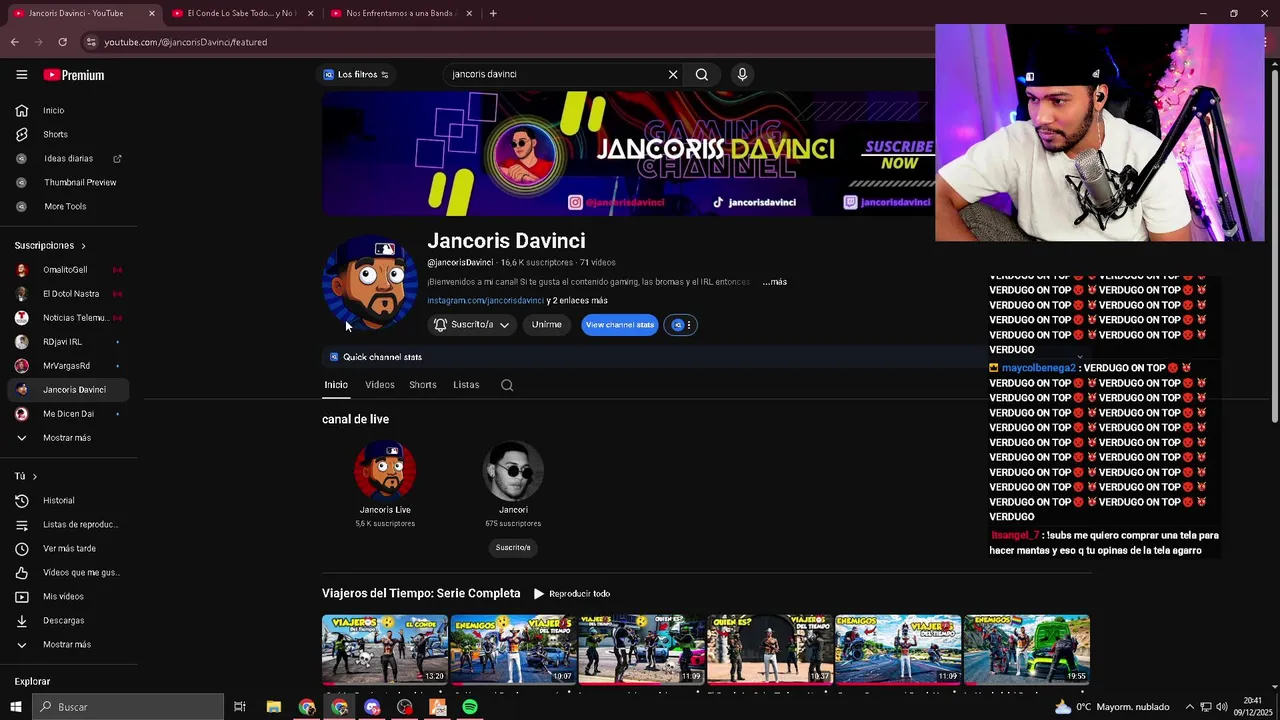This screenshot has height=720, width=1280.
Task: Open Me Dicen Dai subscription channel
Action: pyautogui.click(x=68, y=414)
